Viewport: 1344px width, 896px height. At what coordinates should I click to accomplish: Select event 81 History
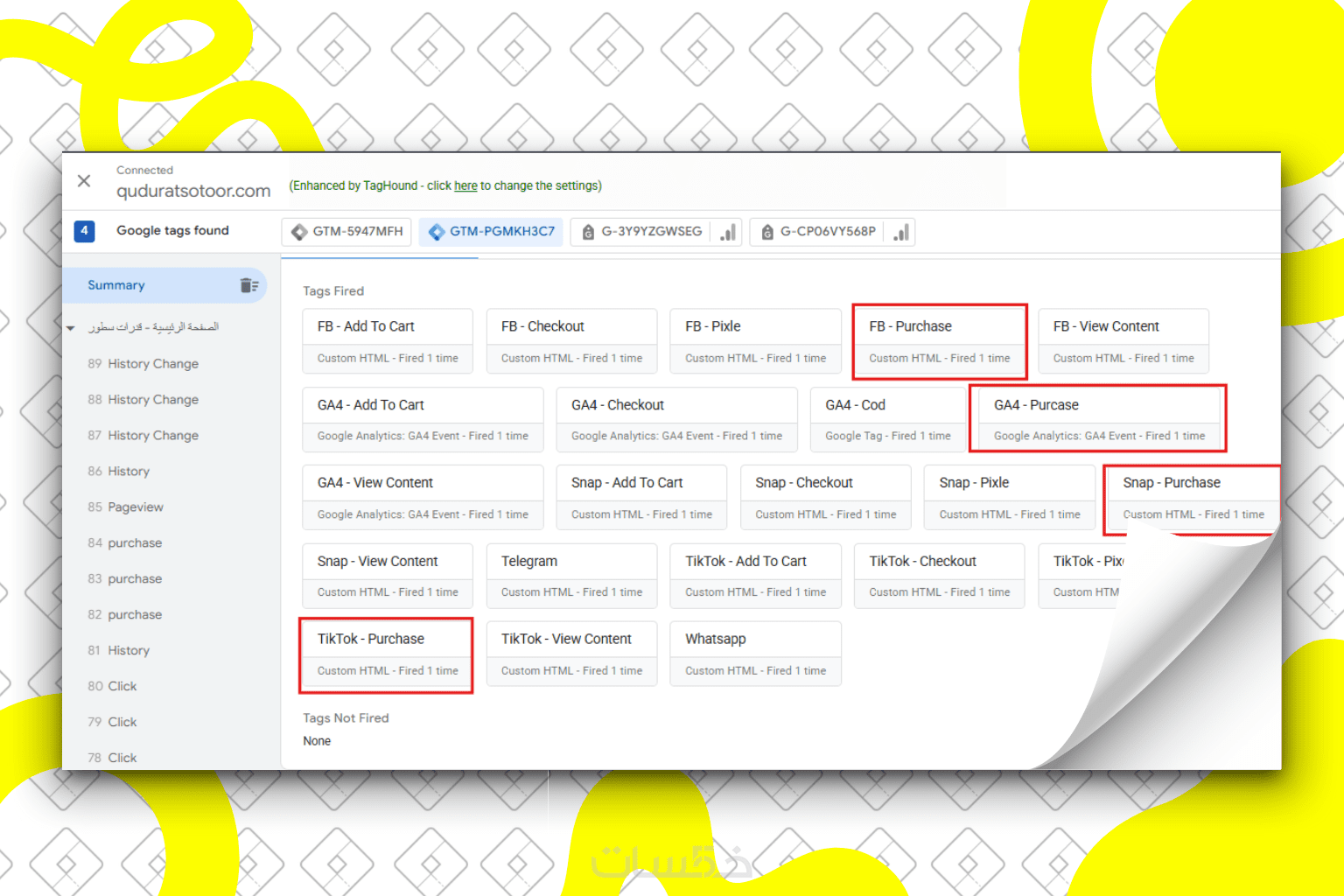(x=119, y=650)
